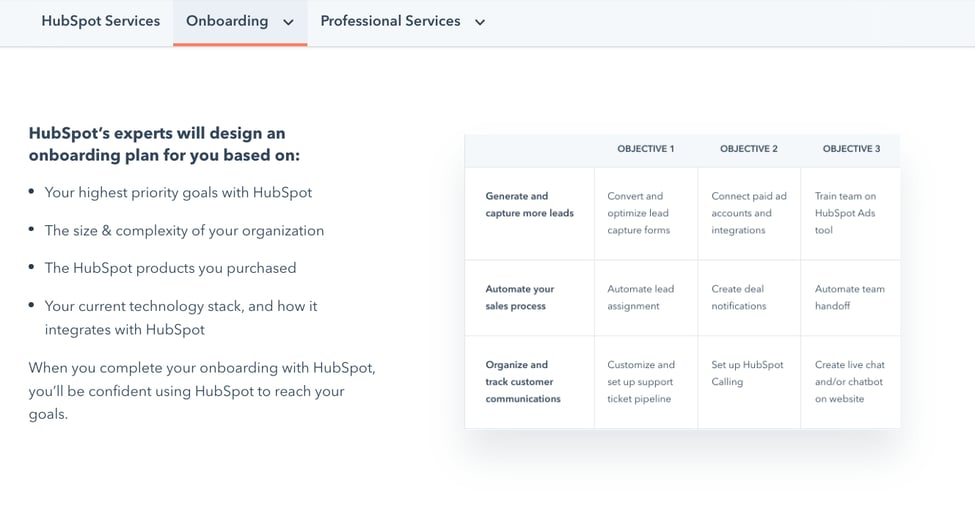Select 'Connect paid ad accounts and integrations' cell
The image size is (975, 517).
pyautogui.click(x=749, y=213)
